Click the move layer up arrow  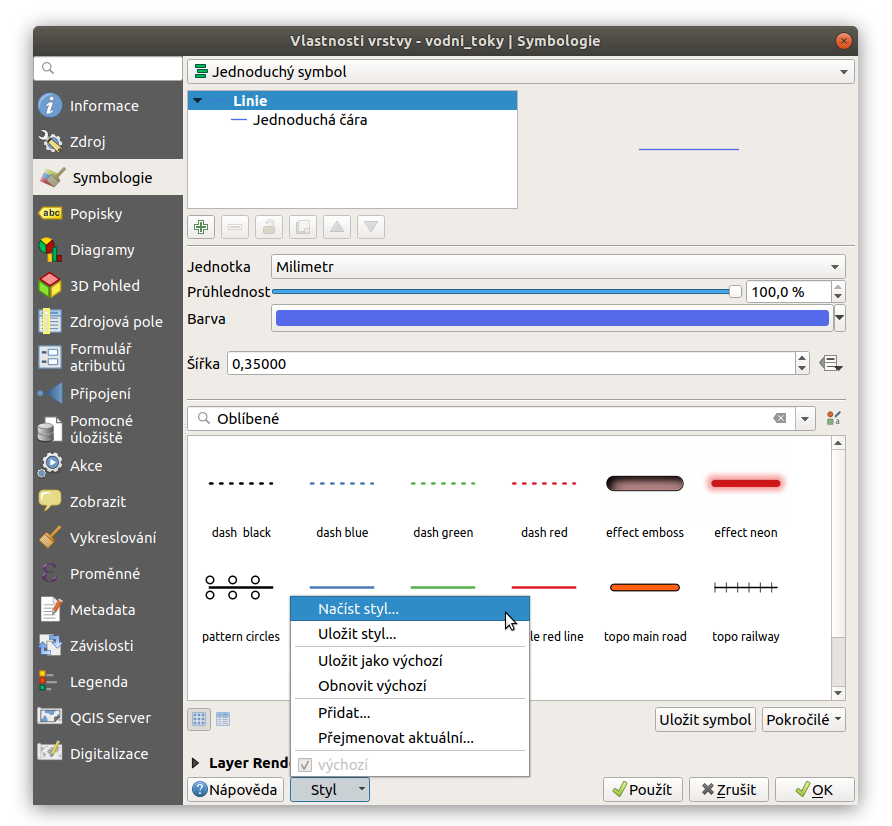point(337,227)
